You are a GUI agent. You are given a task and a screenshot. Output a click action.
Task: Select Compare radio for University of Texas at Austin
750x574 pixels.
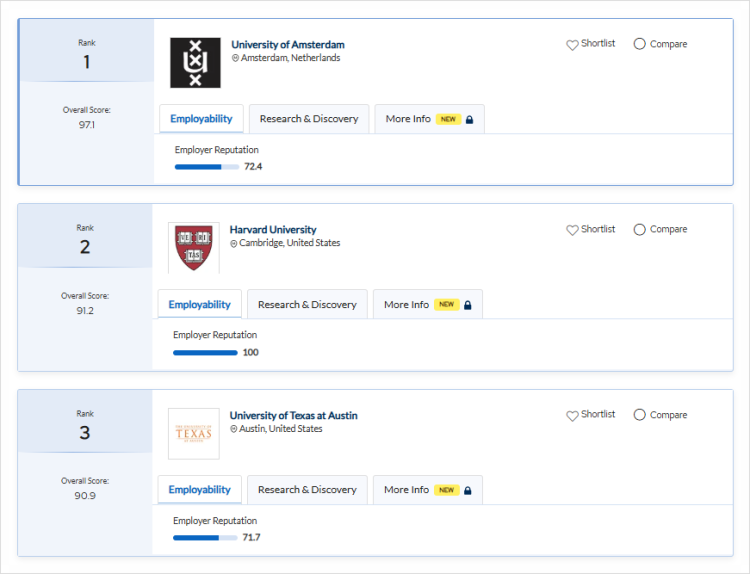640,415
